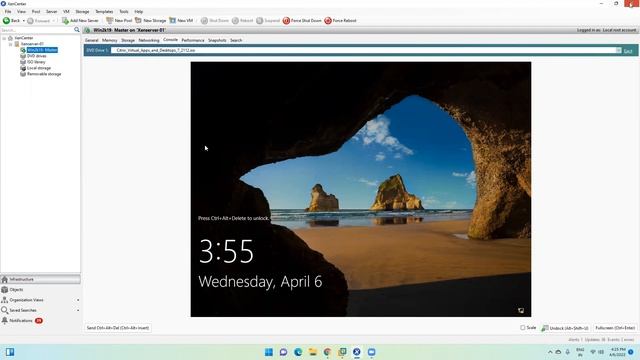
Task: Open Microsoft Edge from the taskbar
Action: (298, 352)
